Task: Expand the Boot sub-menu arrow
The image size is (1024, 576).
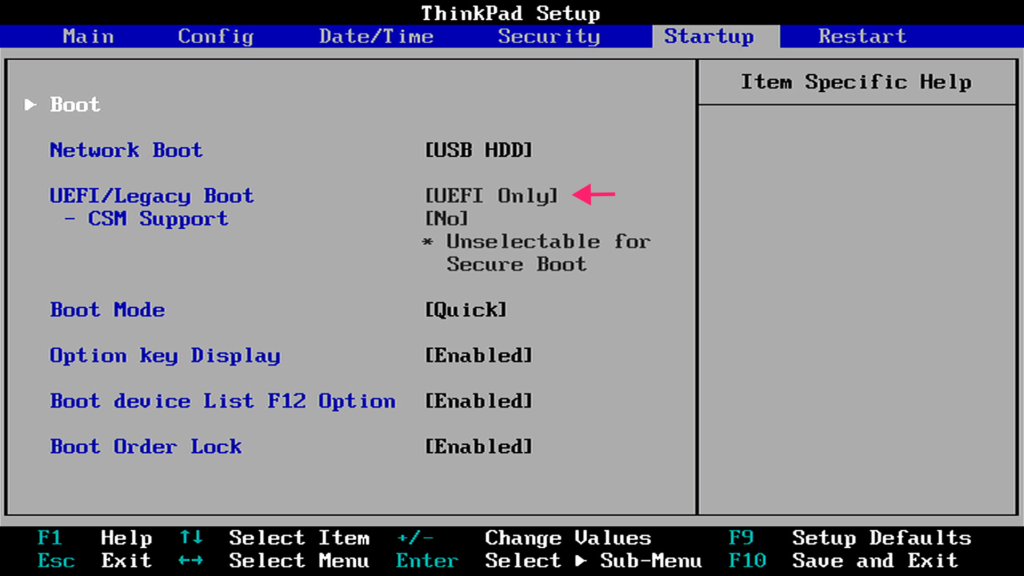Action: click(30, 104)
